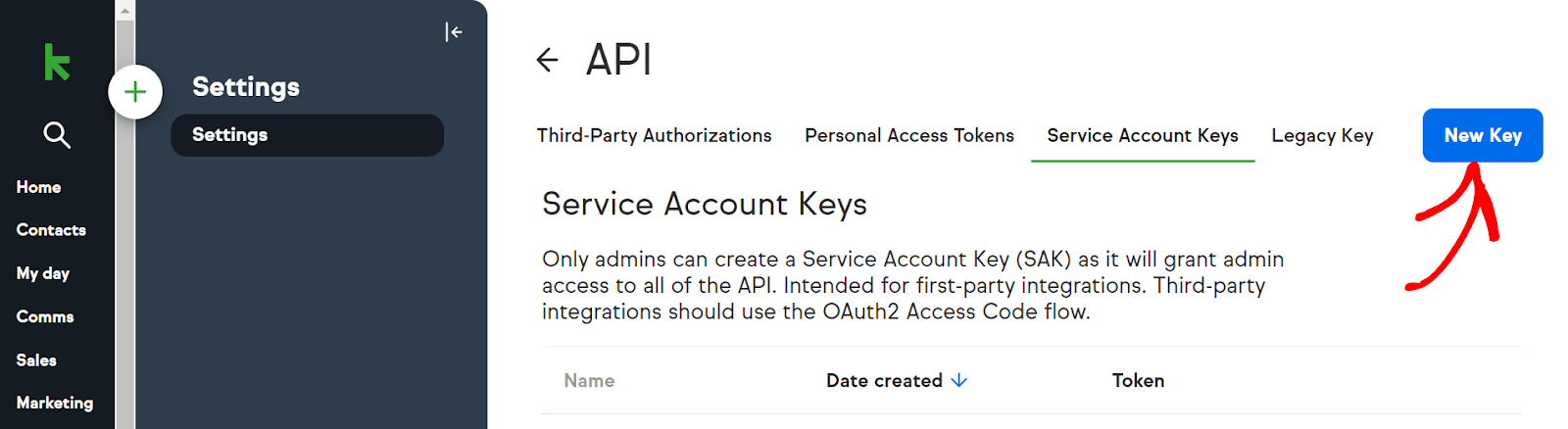This screenshot has height=429, width=1568.
Task: Sort table by Name column header
Action: [589, 380]
